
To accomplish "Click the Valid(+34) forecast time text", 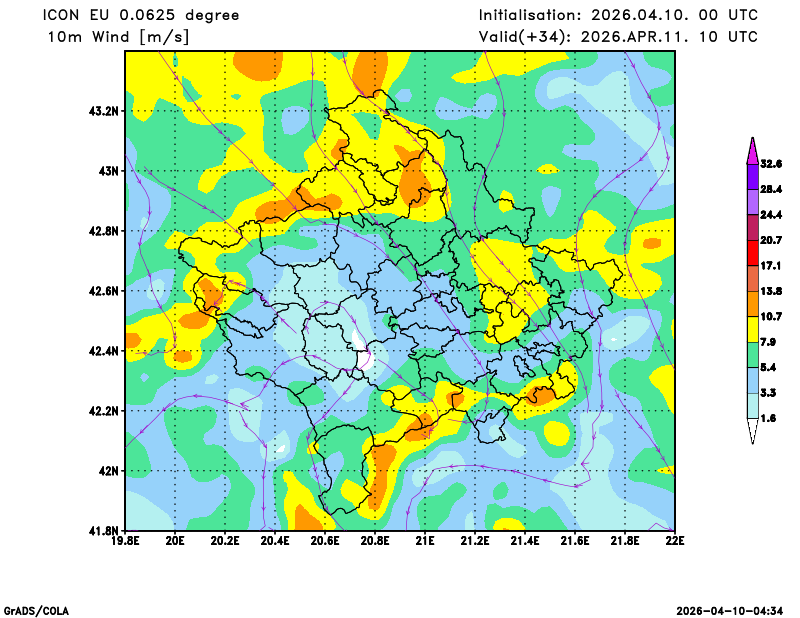I will click(618, 37).
